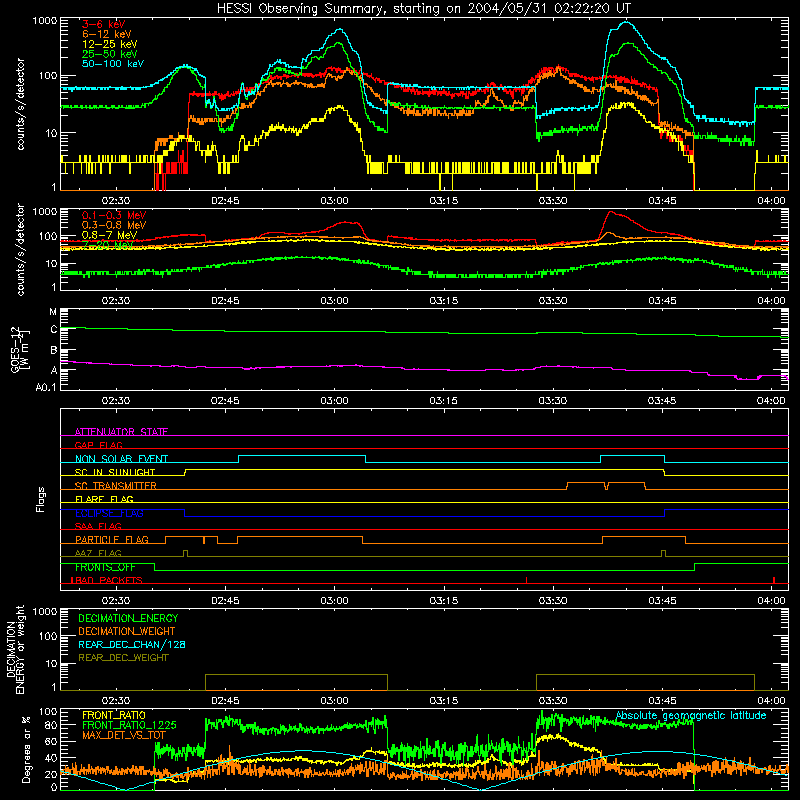The width and height of the screenshot is (800, 800).
Task: Click the Degrees or % axis title
Action: [x=26, y=749]
